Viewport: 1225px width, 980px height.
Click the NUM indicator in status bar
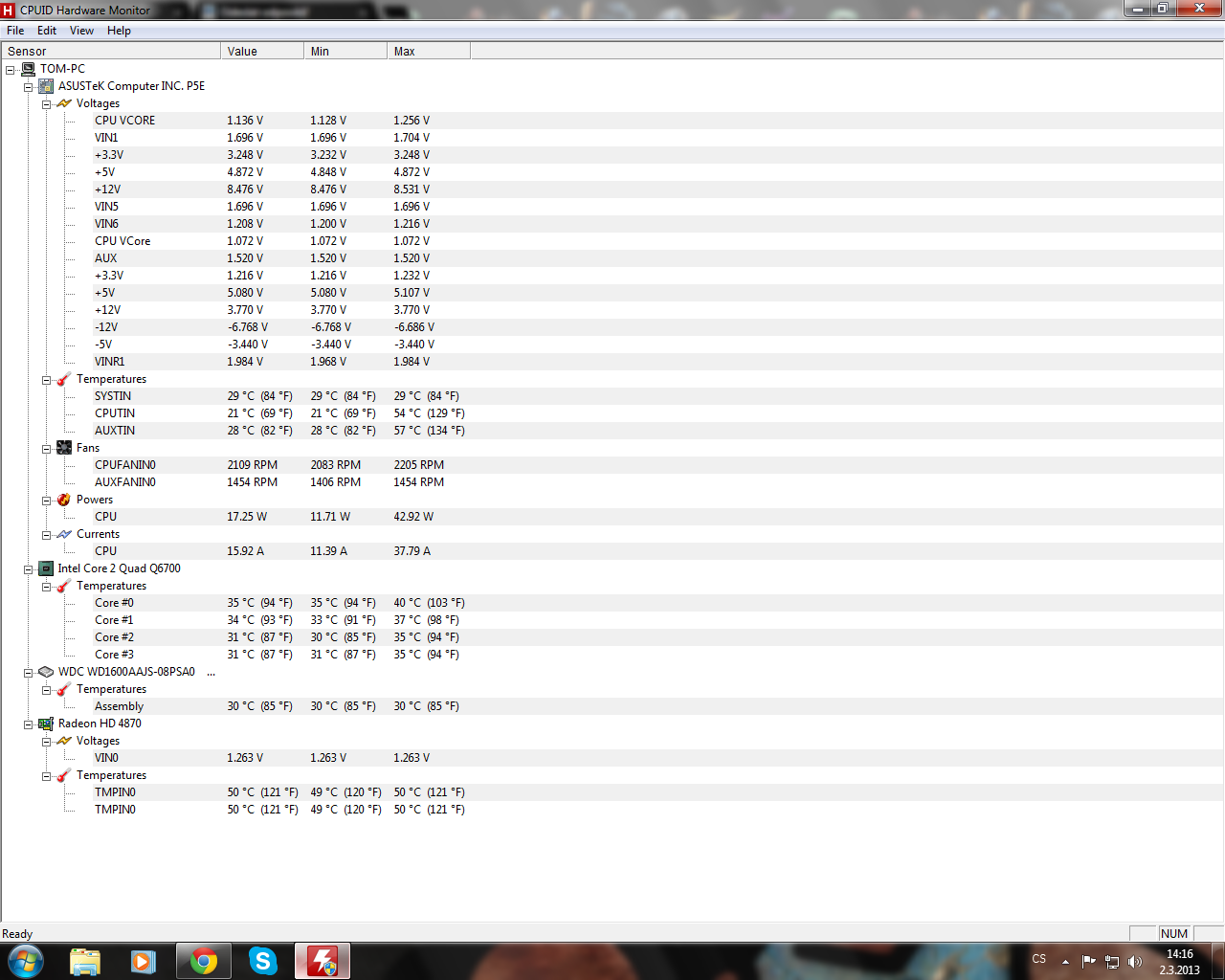[1173, 934]
